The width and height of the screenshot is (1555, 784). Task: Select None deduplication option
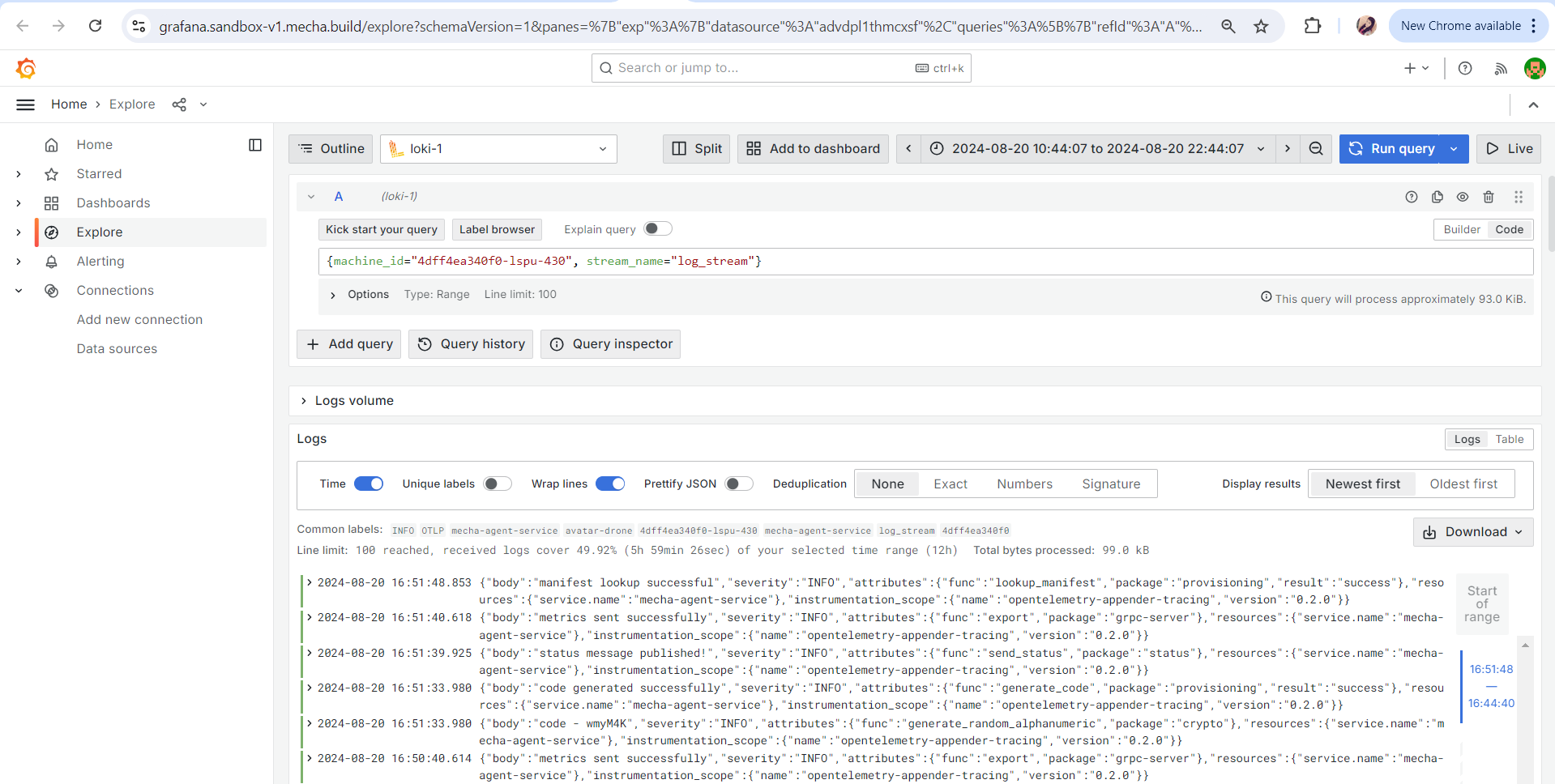coord(887,484)
